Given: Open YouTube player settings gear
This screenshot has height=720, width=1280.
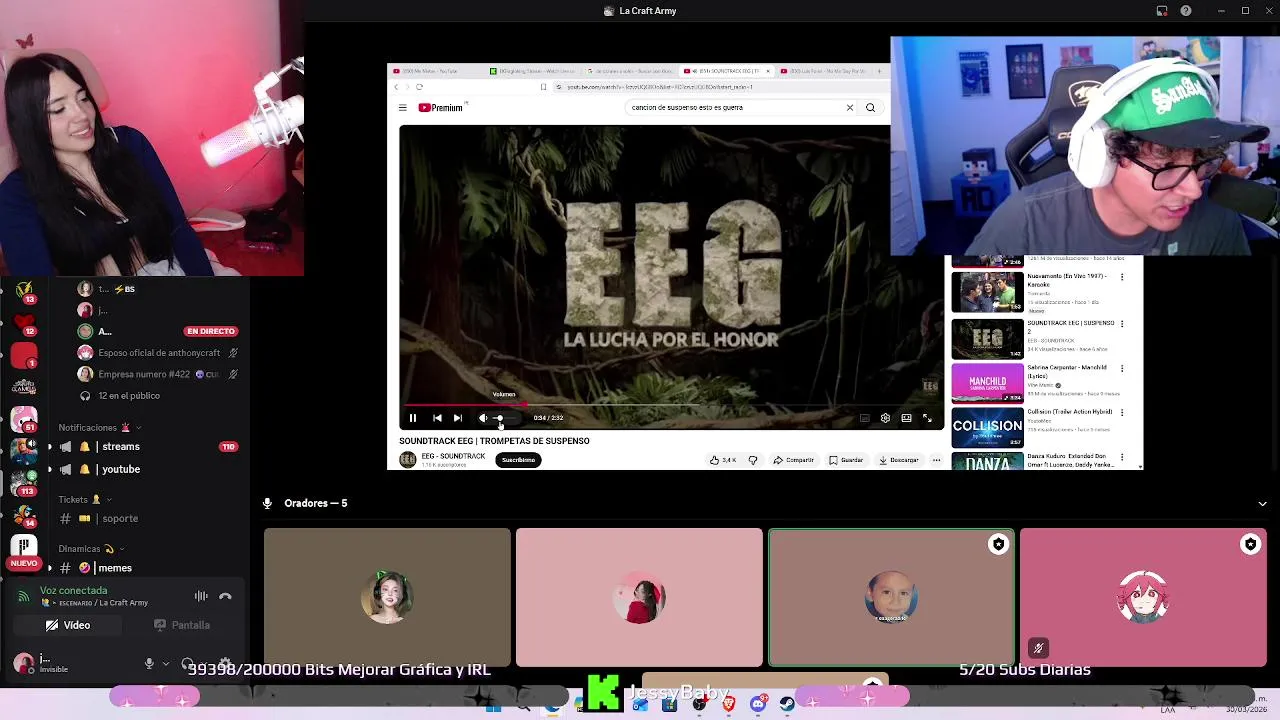Looking at the screenshot, I should 885,418.
